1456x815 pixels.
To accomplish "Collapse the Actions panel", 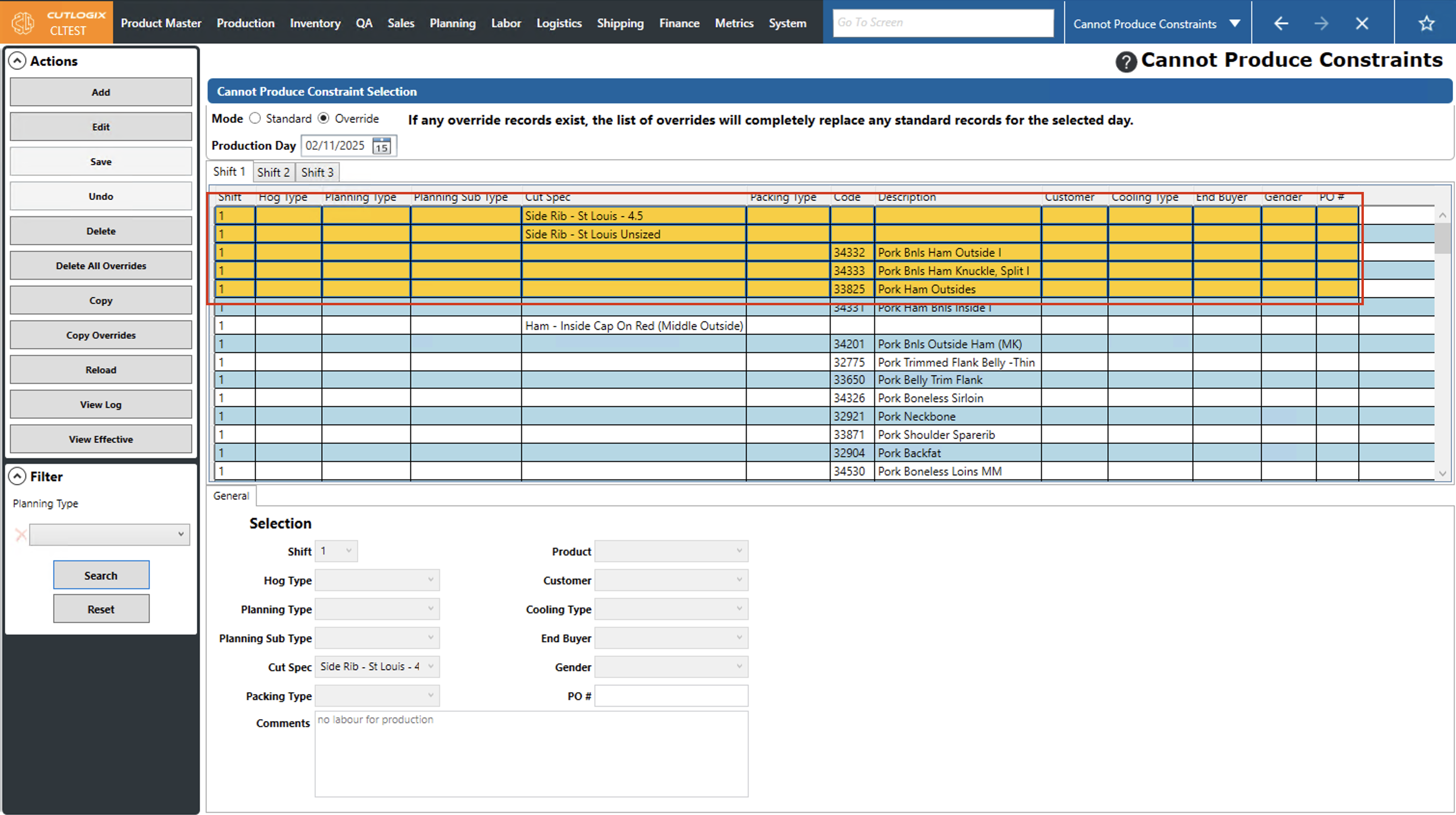I will pyautogui.click(x=17, y=60).
